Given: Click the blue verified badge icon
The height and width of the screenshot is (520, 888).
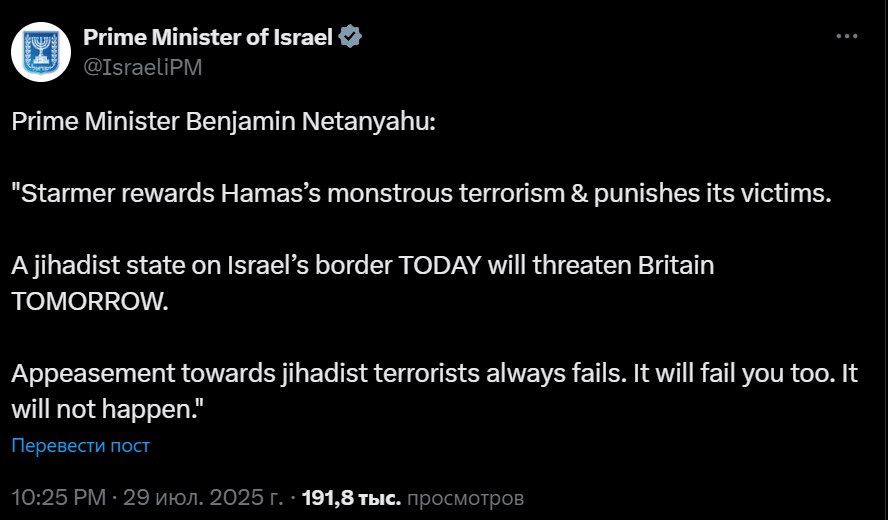Looking at the screenshot, I should 351,38.
